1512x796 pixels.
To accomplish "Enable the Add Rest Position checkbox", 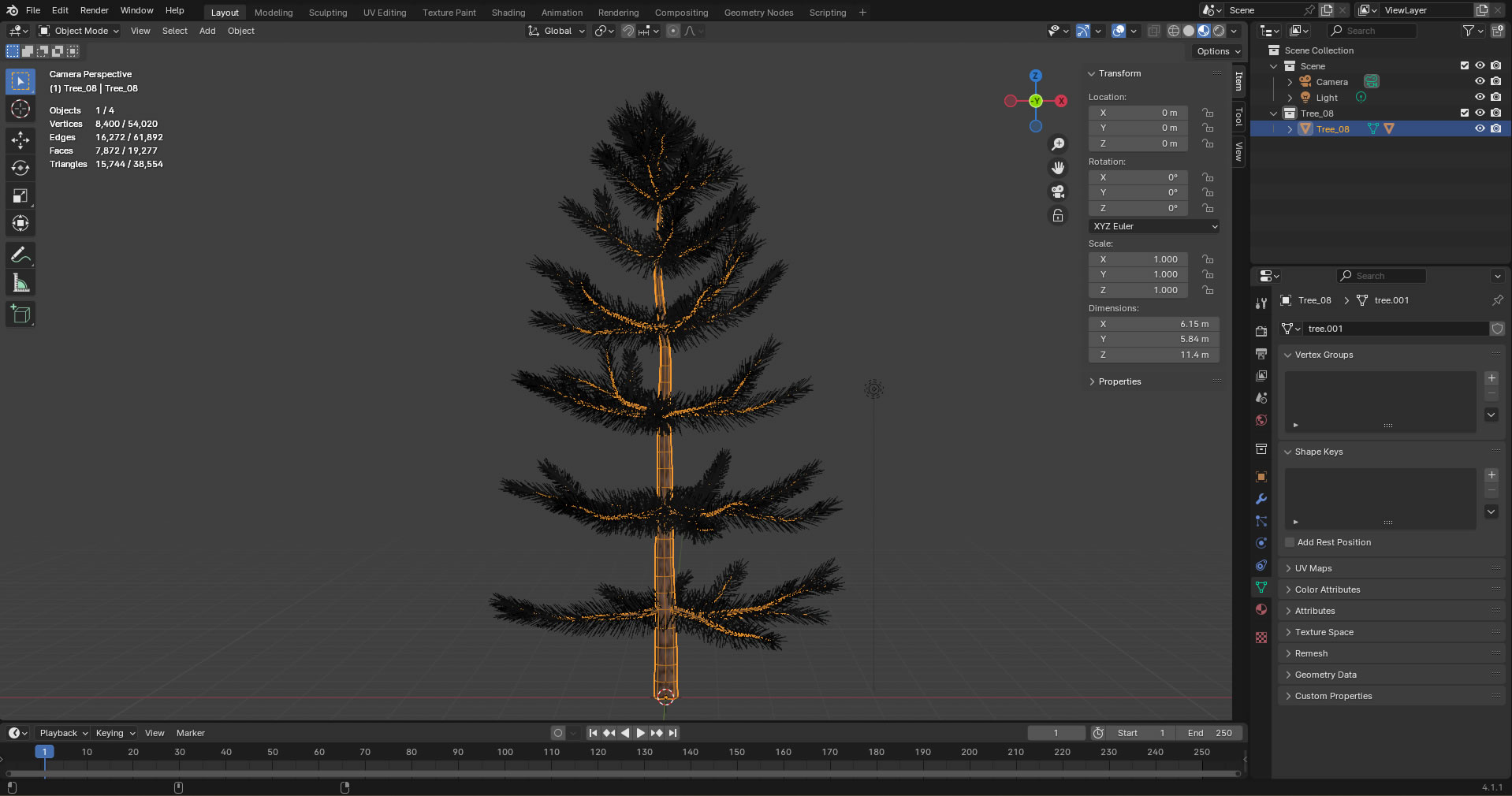I will pyautogui.click(x=1290, y=542).
